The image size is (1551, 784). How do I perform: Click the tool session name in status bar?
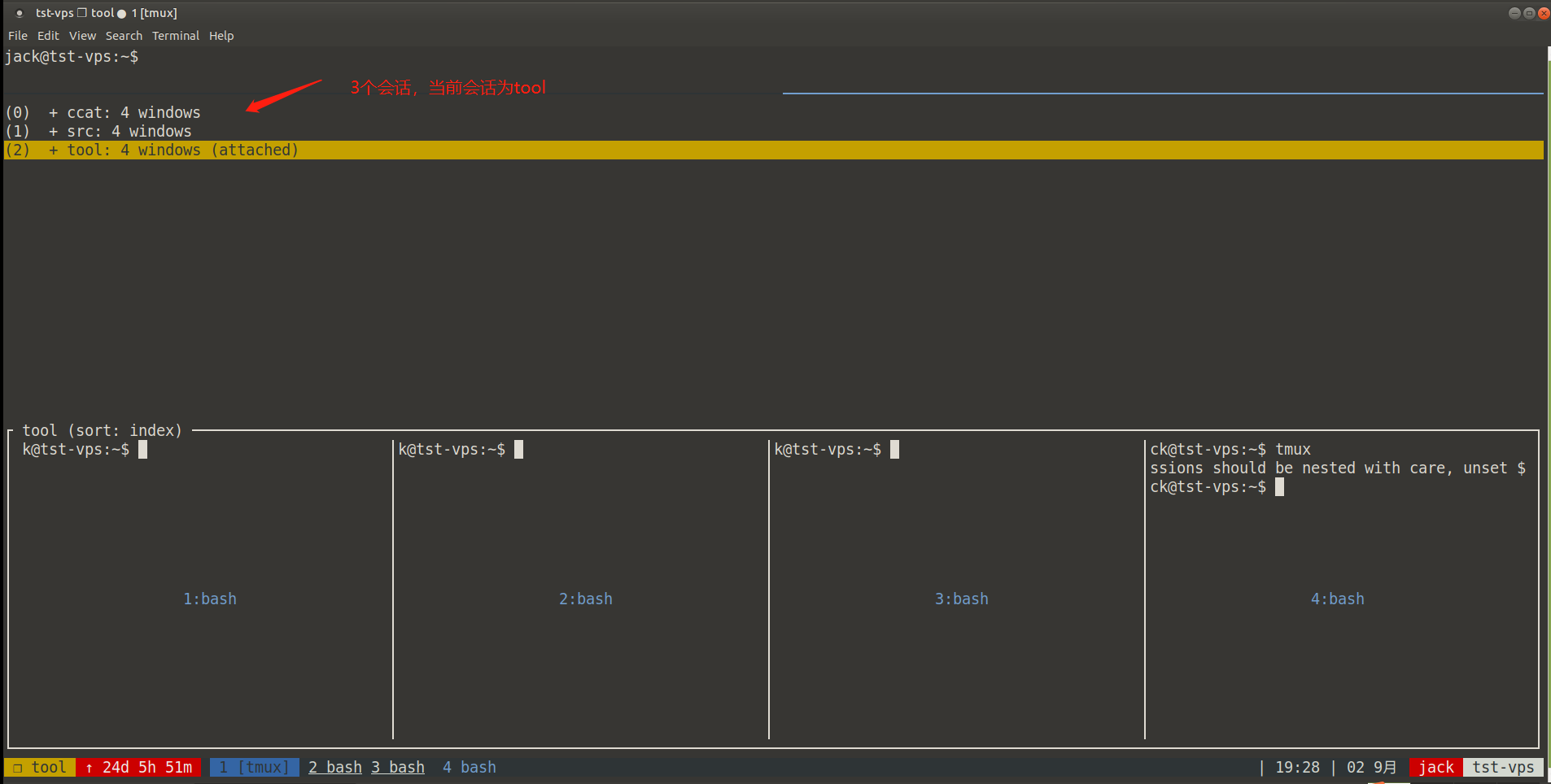click(x=40, y=767)
